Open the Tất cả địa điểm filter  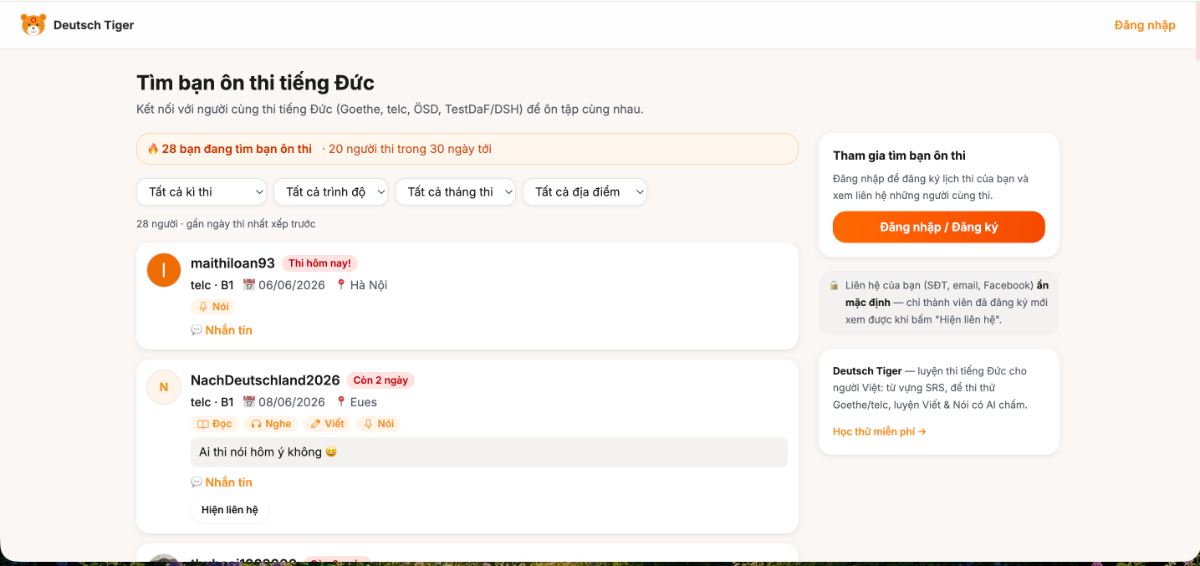click(585, 192)
